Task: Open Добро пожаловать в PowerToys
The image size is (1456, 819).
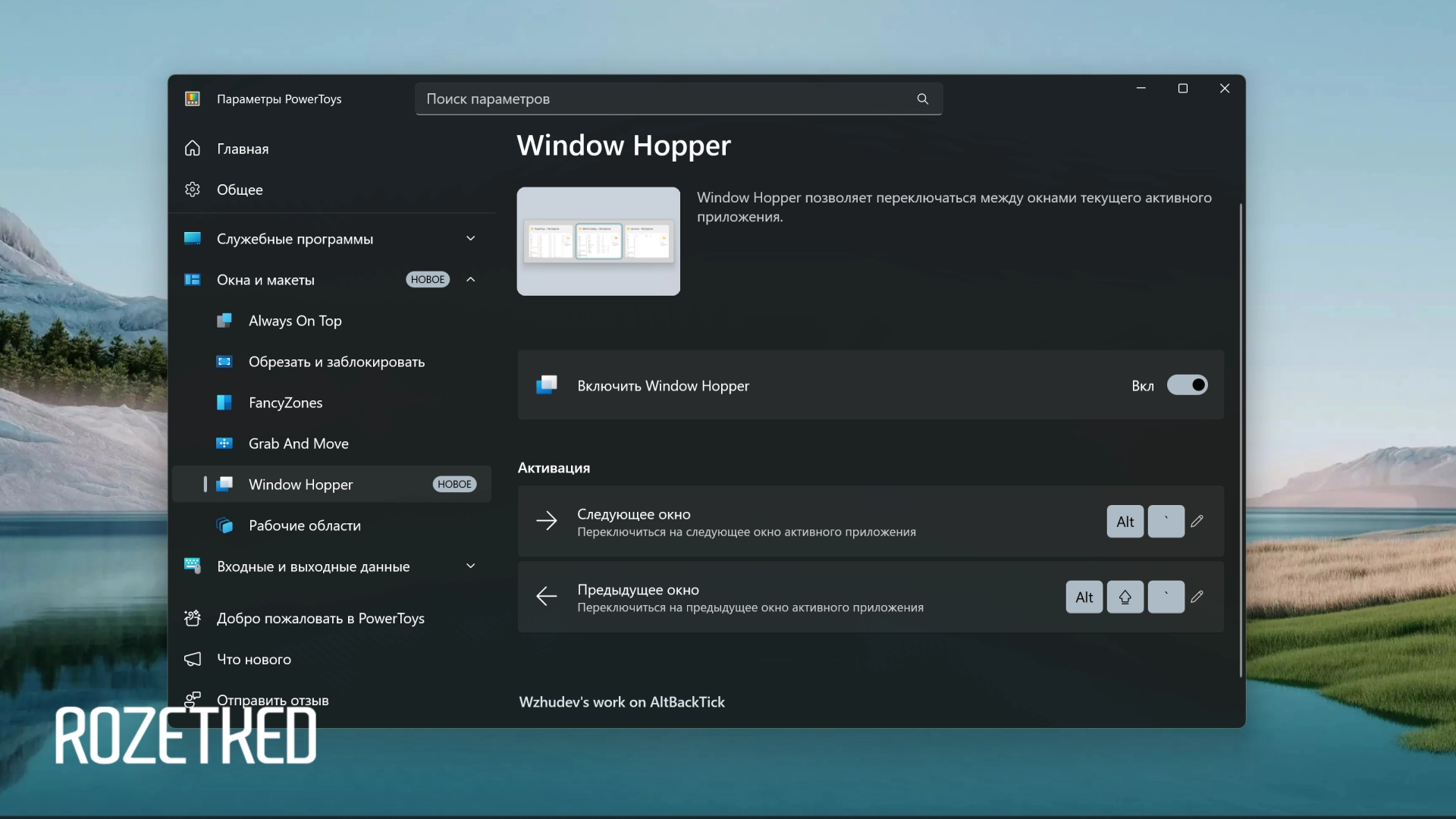Action: click(332, 618)
